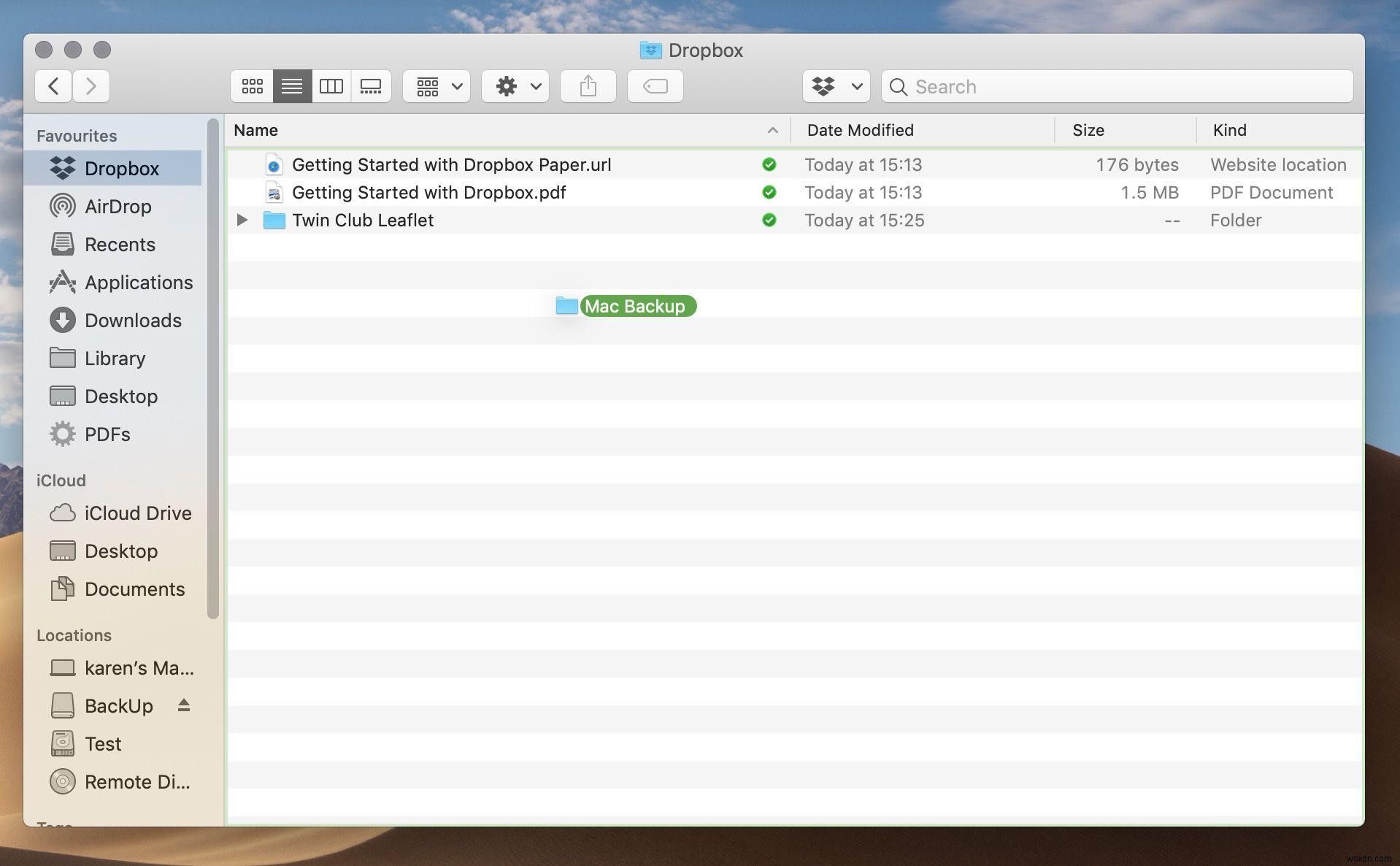Image resolution: width=1400 pixels, height=866 pixels.
Task: Open the Getting Started with Dropbox.pdf file
Action: (x=429, y=192)
